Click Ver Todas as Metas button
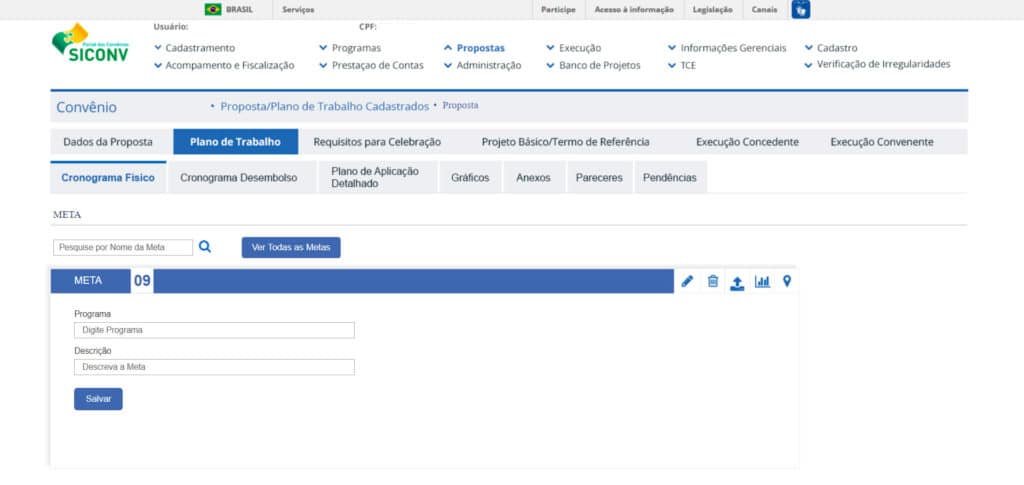Viewport: 1024px width, 485px height. point(291,247)
